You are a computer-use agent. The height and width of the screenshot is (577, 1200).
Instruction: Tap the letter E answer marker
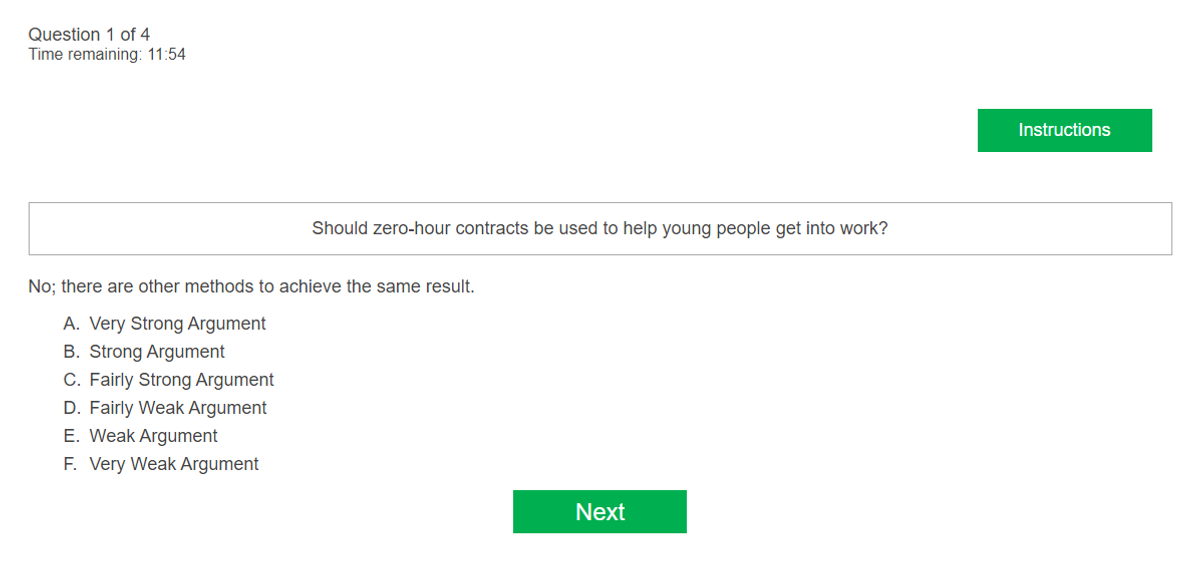click(70, 436)
